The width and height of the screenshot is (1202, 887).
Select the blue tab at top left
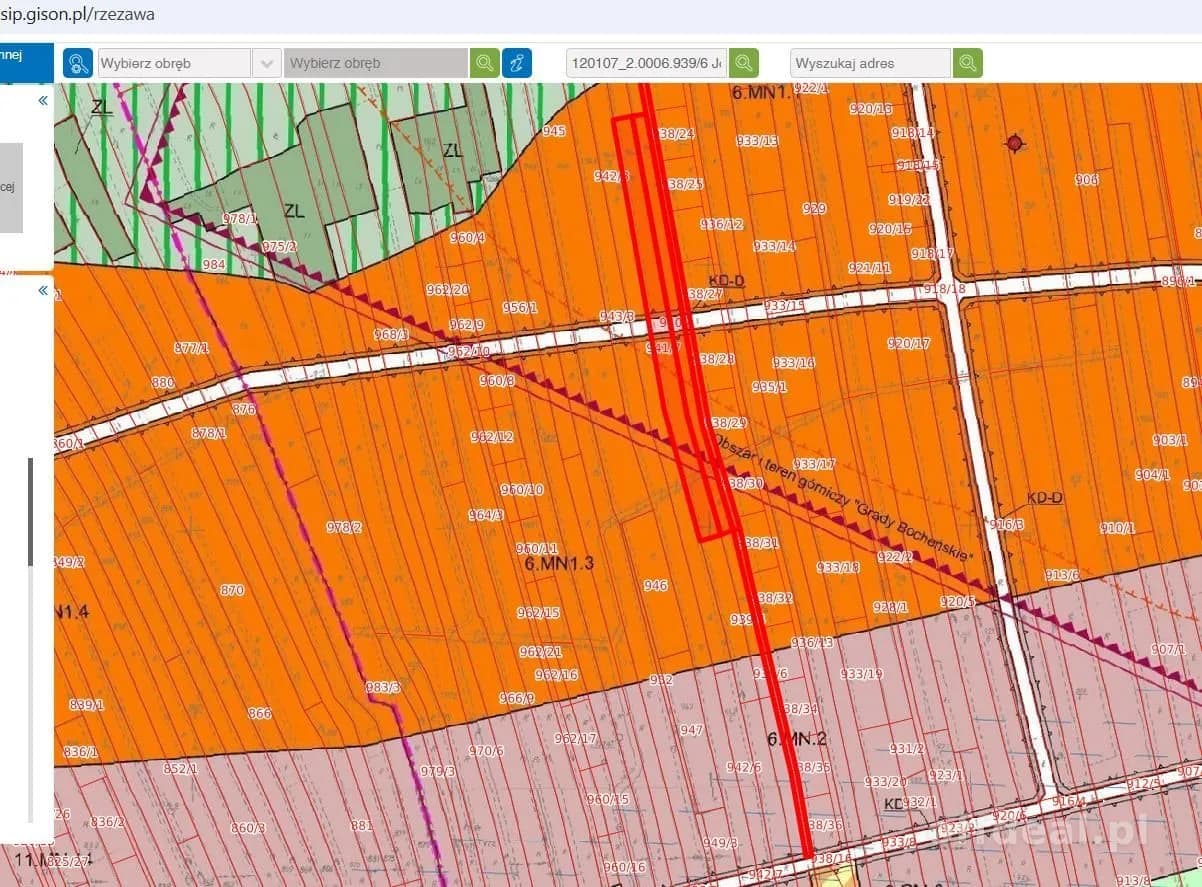[26, 62]
